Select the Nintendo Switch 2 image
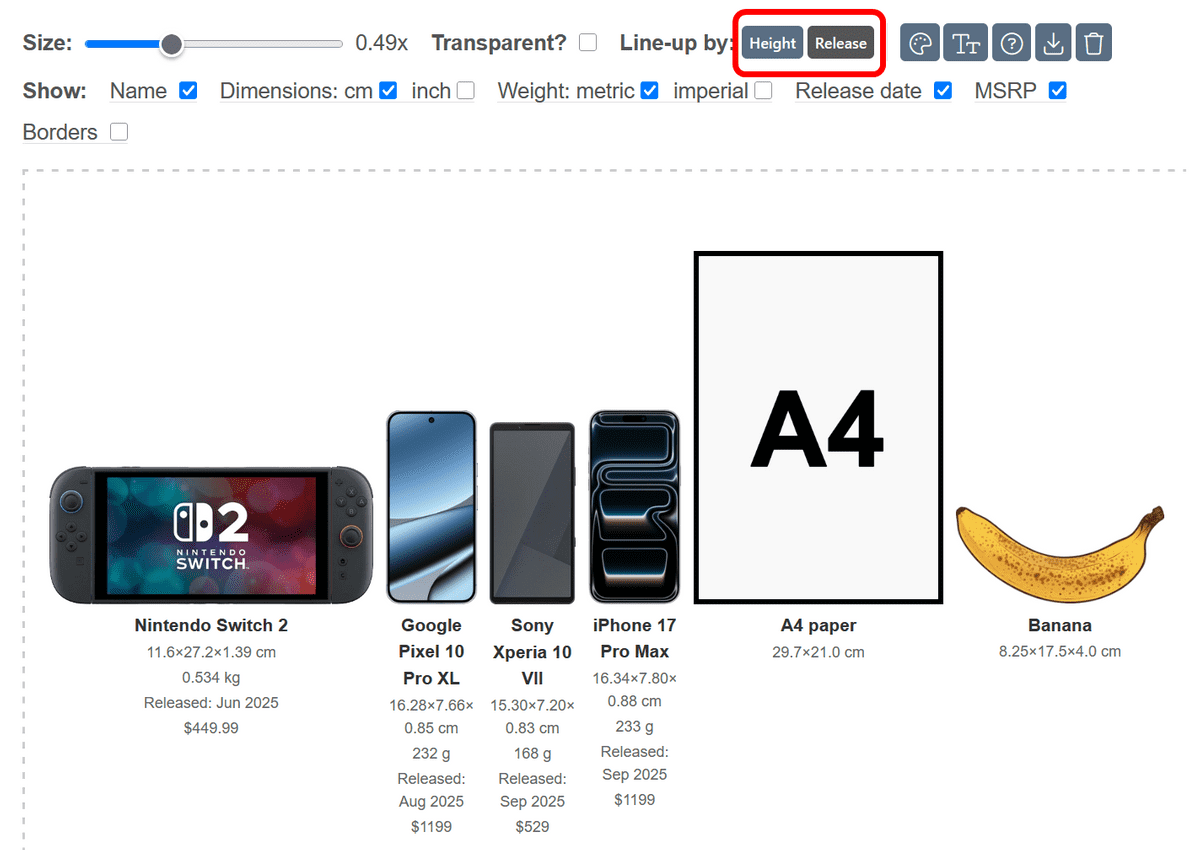The height and width of the screenshot is (850, 1200). 211,534
